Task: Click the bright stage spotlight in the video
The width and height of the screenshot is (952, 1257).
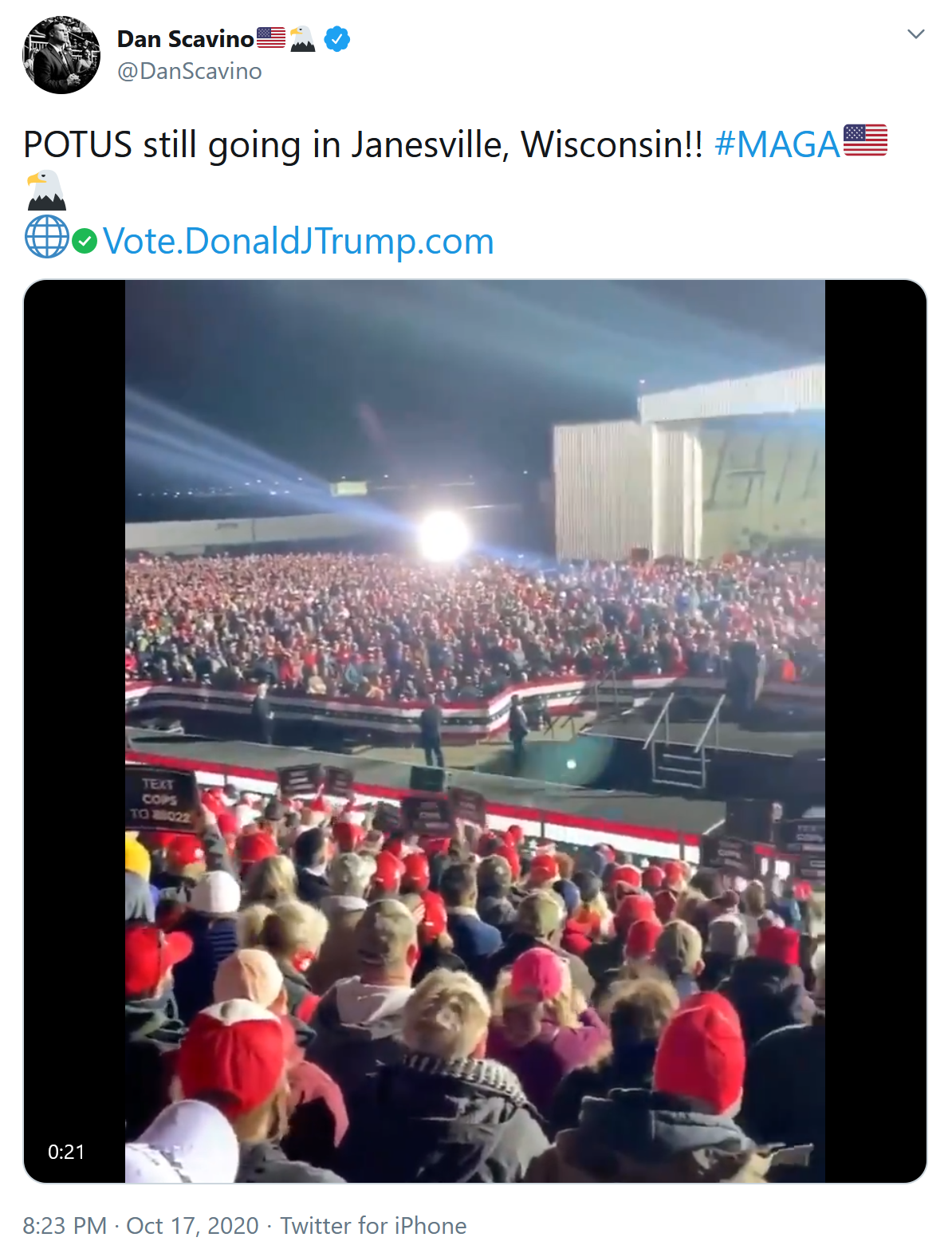Action: [443, 535]
